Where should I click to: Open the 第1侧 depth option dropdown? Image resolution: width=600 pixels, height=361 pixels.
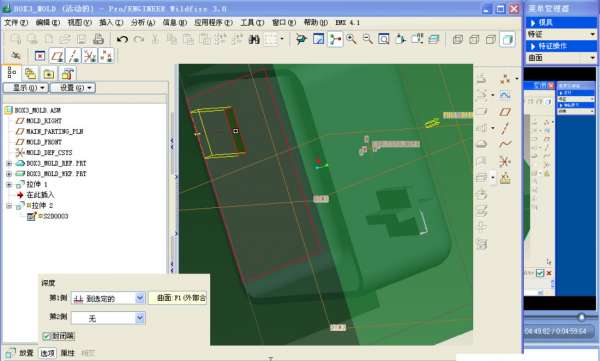click(x=140, y=297)
